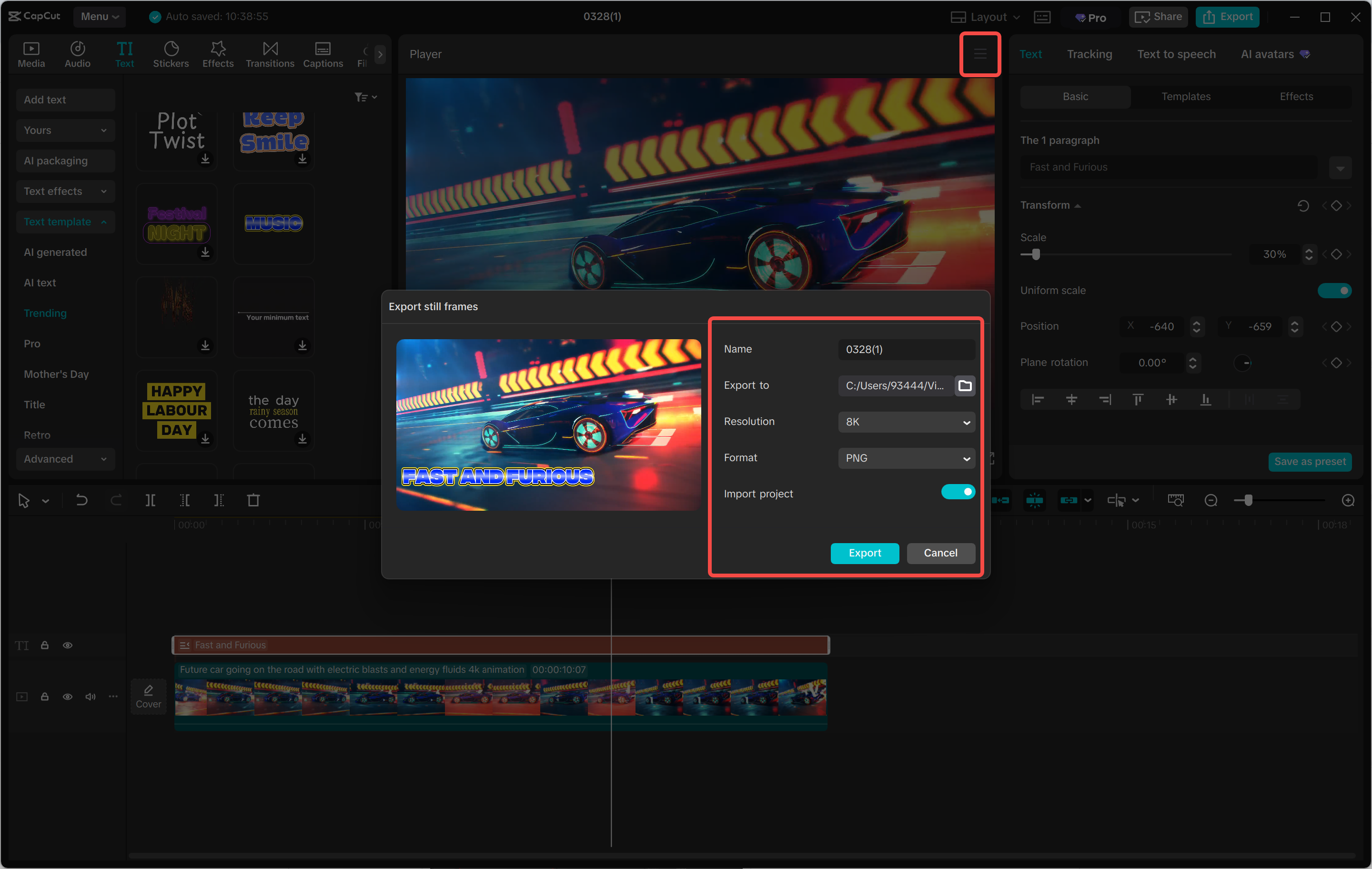Open the Transitions panel

click(x=270, y=54)
